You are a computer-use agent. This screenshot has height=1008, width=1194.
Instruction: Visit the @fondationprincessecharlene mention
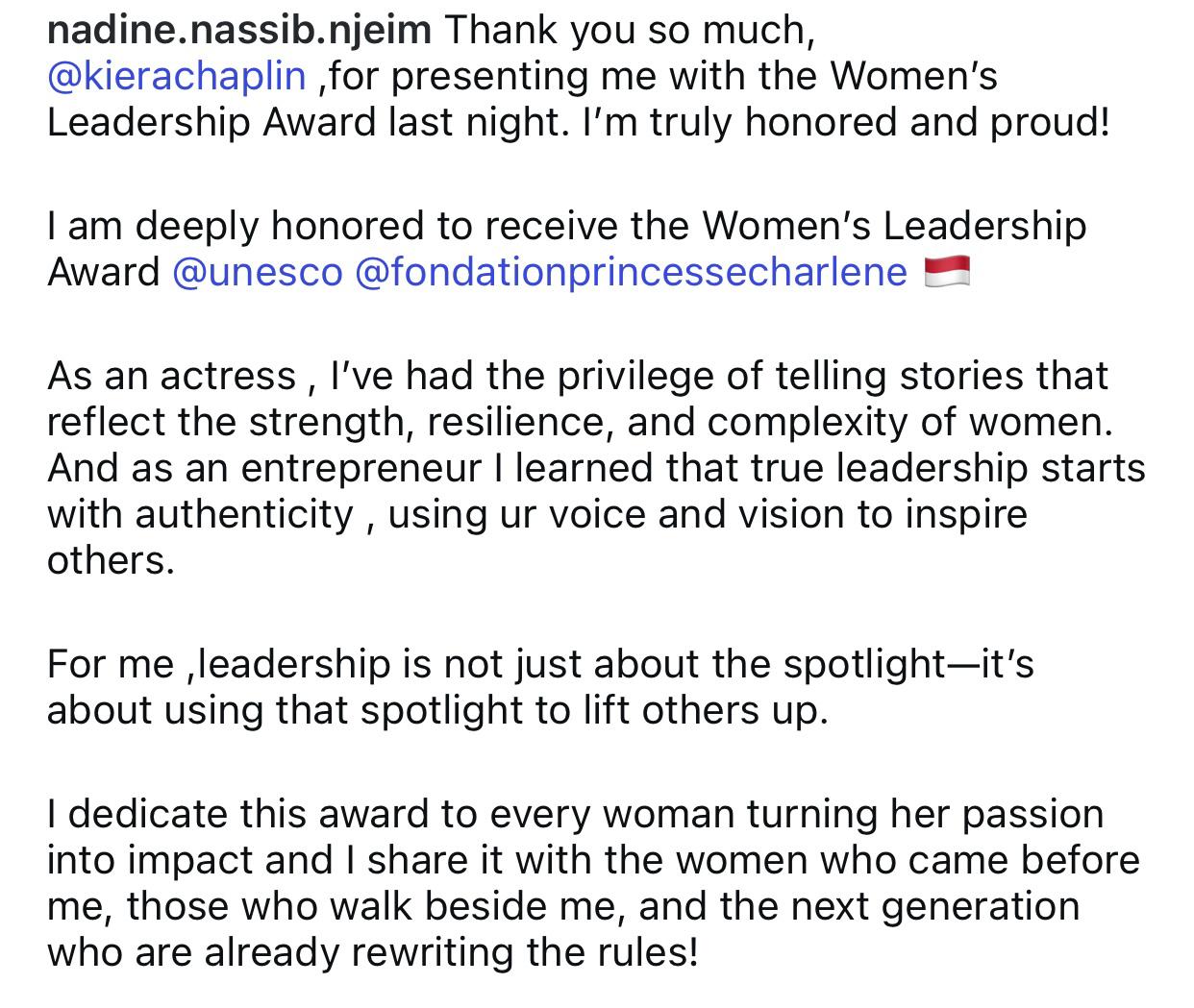[x=631, y=272]
